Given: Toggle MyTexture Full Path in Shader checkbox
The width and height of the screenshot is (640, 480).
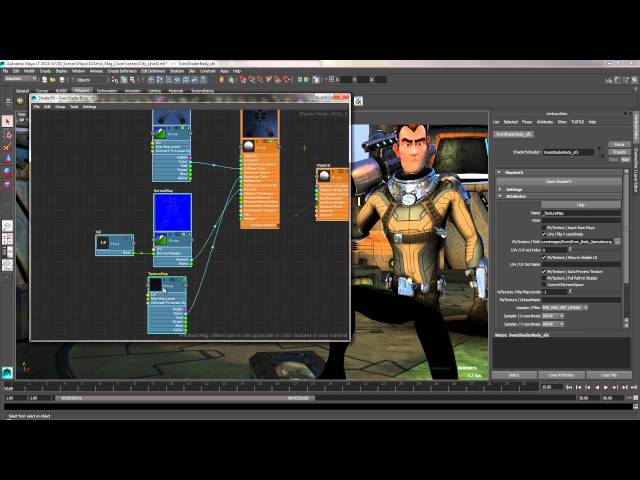Looking at the screenshot, I should coord(544,278).
